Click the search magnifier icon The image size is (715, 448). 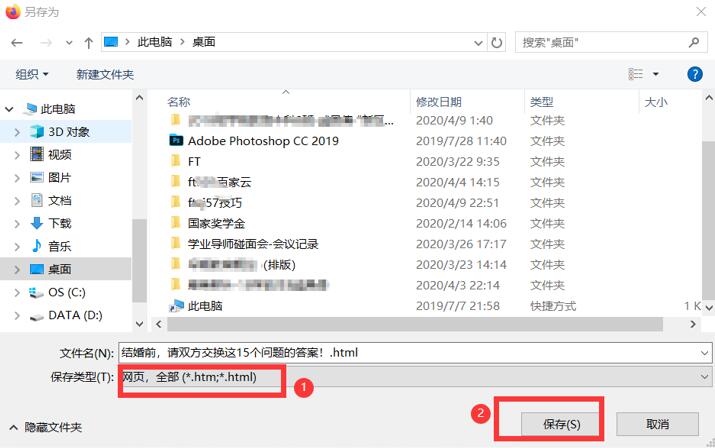pos(694,42)
